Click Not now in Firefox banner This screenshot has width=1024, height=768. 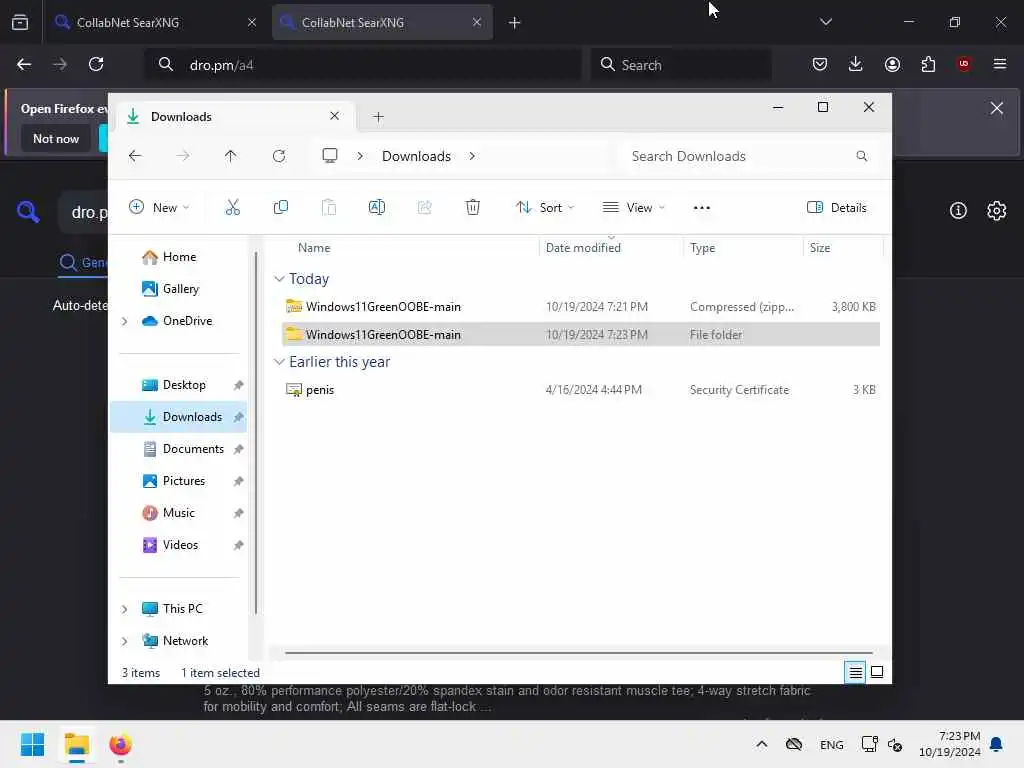(x=56, y=138)
